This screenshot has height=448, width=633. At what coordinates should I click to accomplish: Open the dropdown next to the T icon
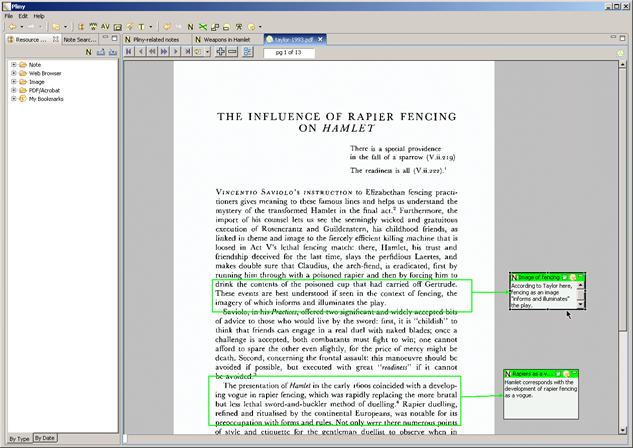point(151,27)
